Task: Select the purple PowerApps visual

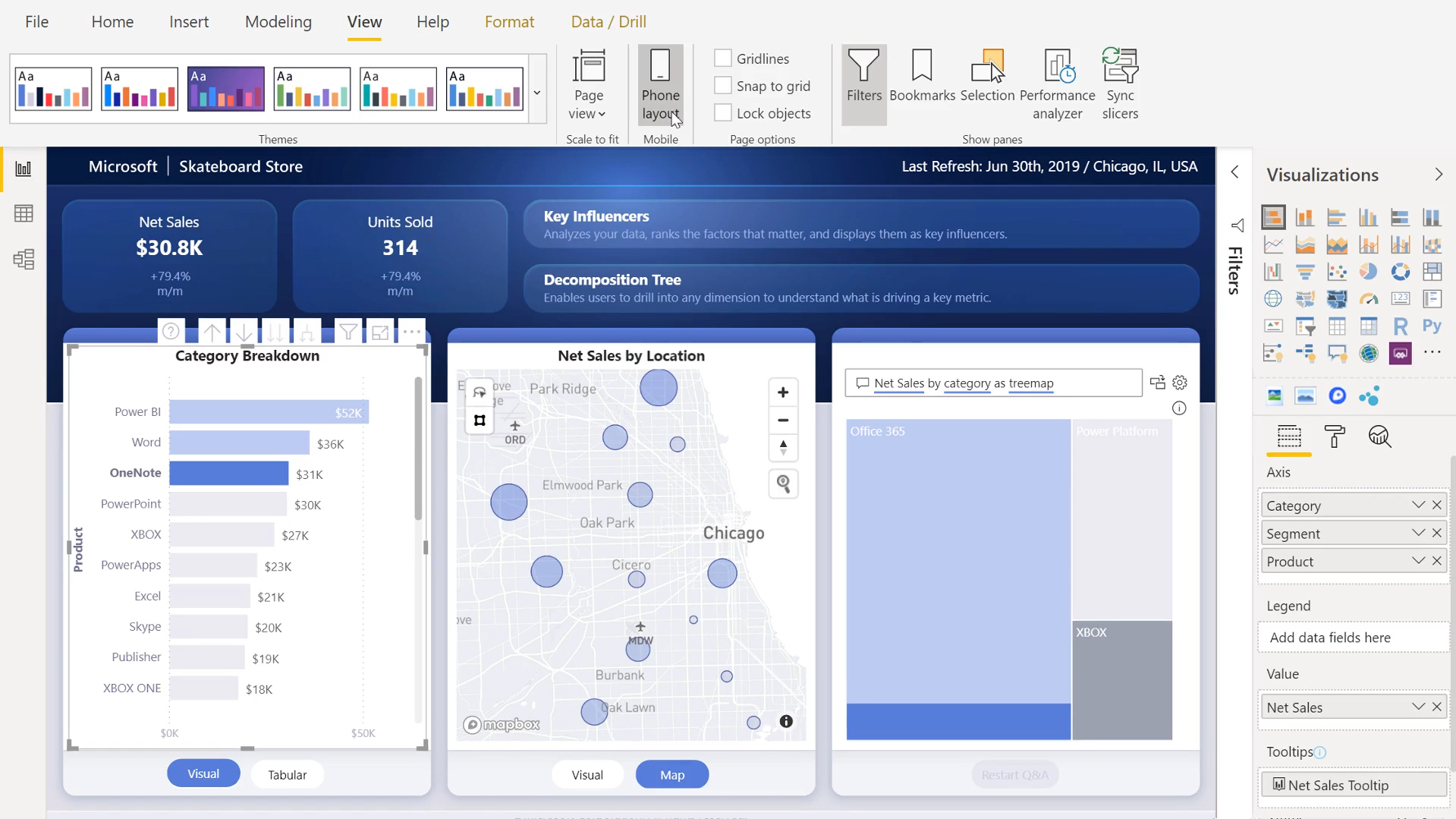Action: click(x=1400, y=353)
